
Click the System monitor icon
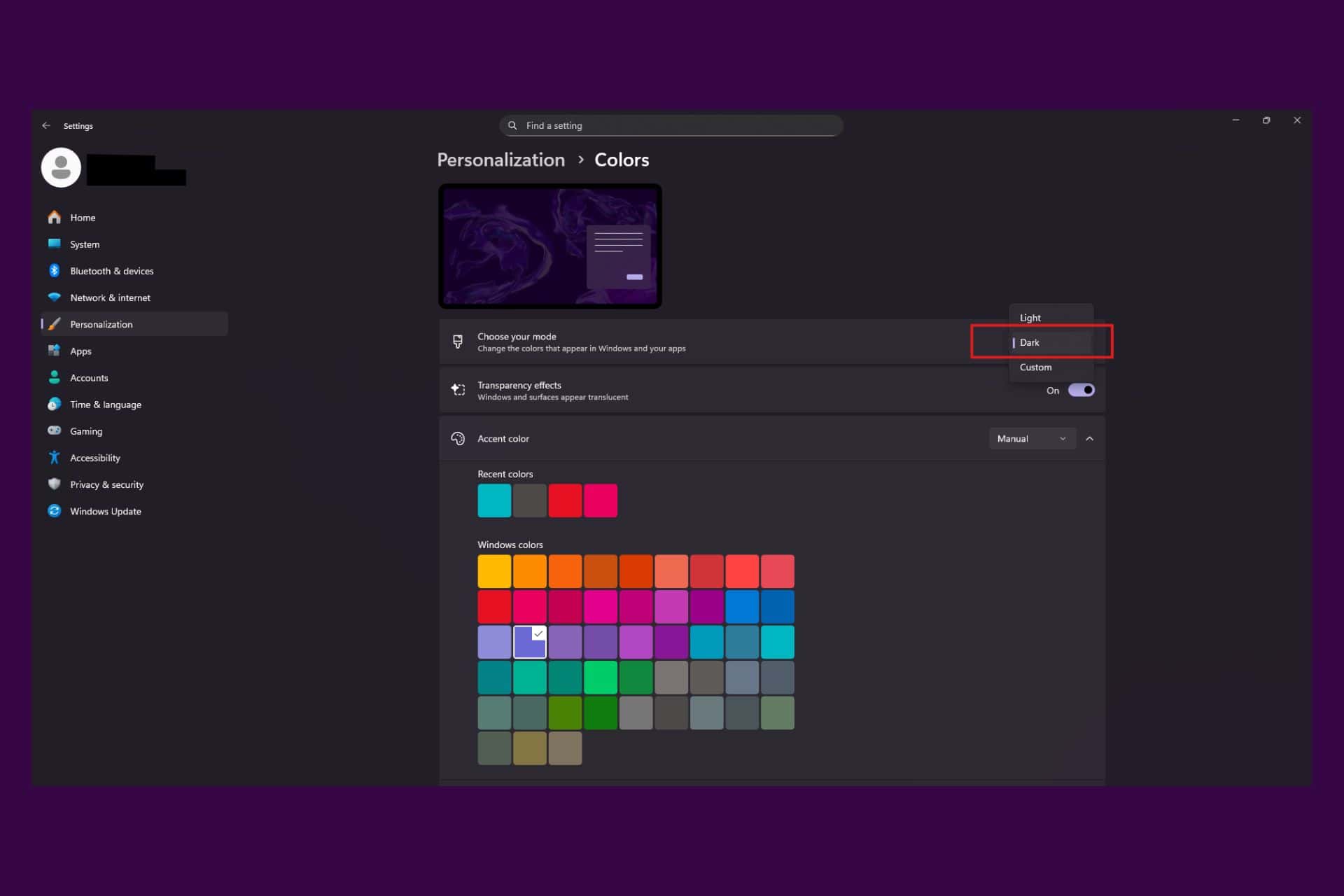pyautogui.click(x=55, y=244)
